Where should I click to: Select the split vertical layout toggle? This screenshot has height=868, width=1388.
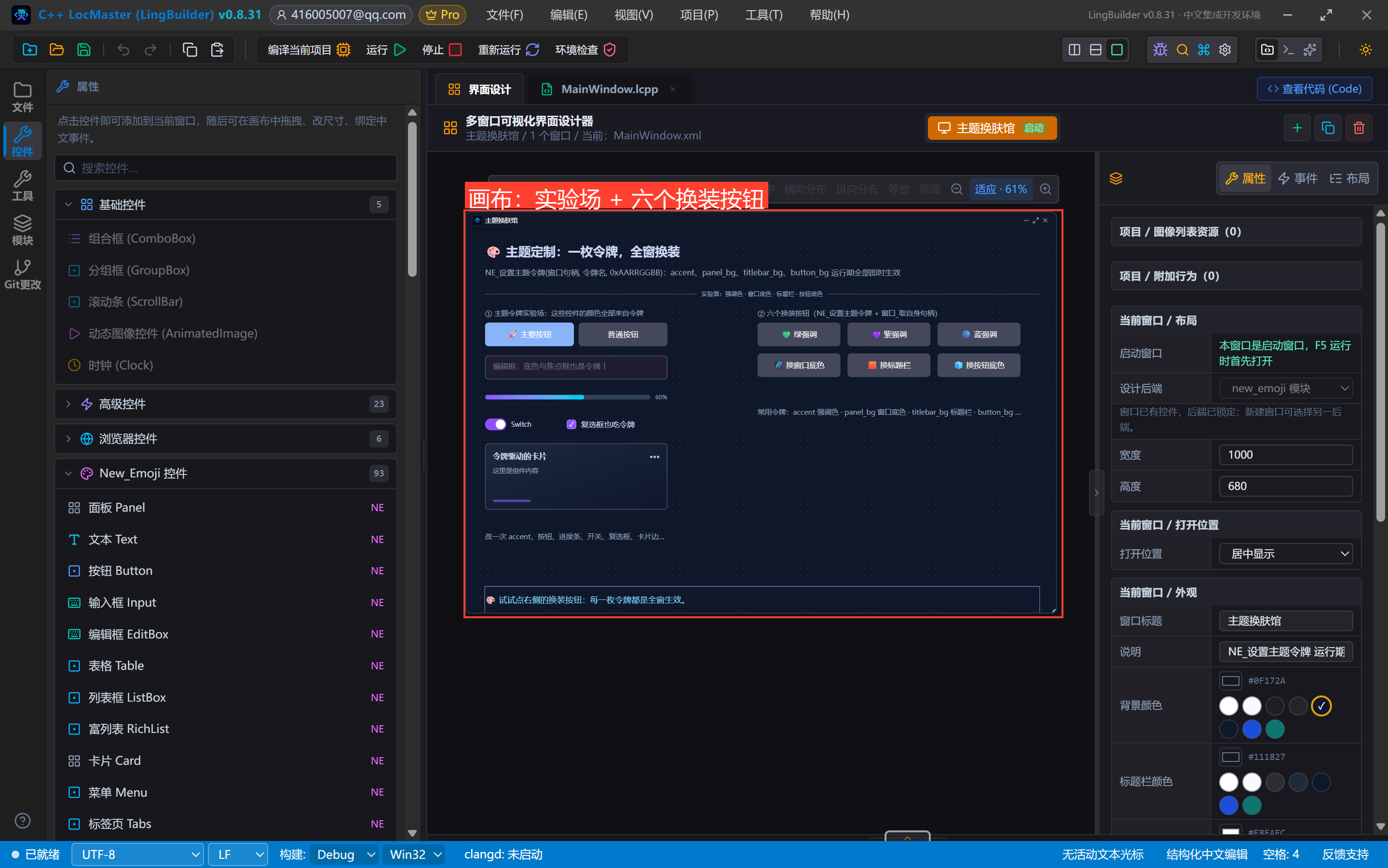pos(1074,50)
